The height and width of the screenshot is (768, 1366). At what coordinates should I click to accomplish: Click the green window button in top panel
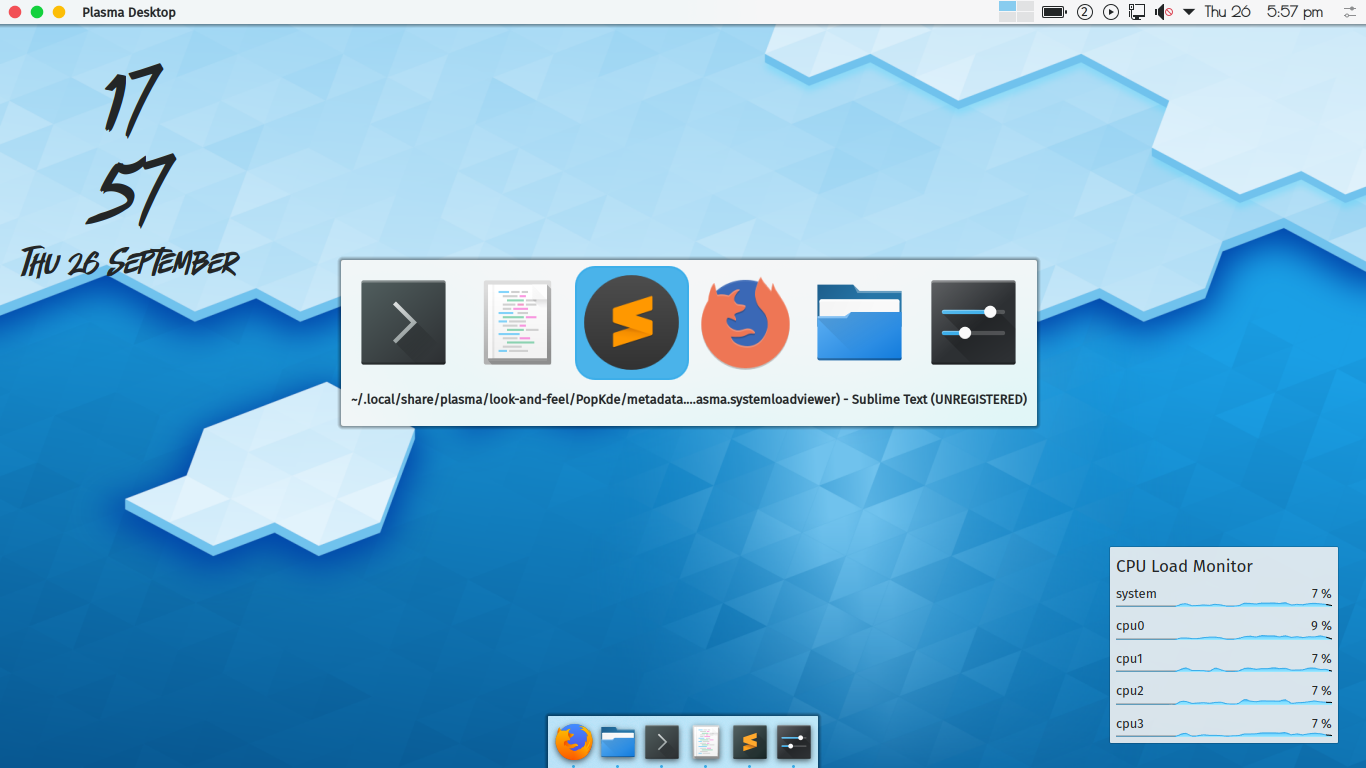(x=37, y=12)
